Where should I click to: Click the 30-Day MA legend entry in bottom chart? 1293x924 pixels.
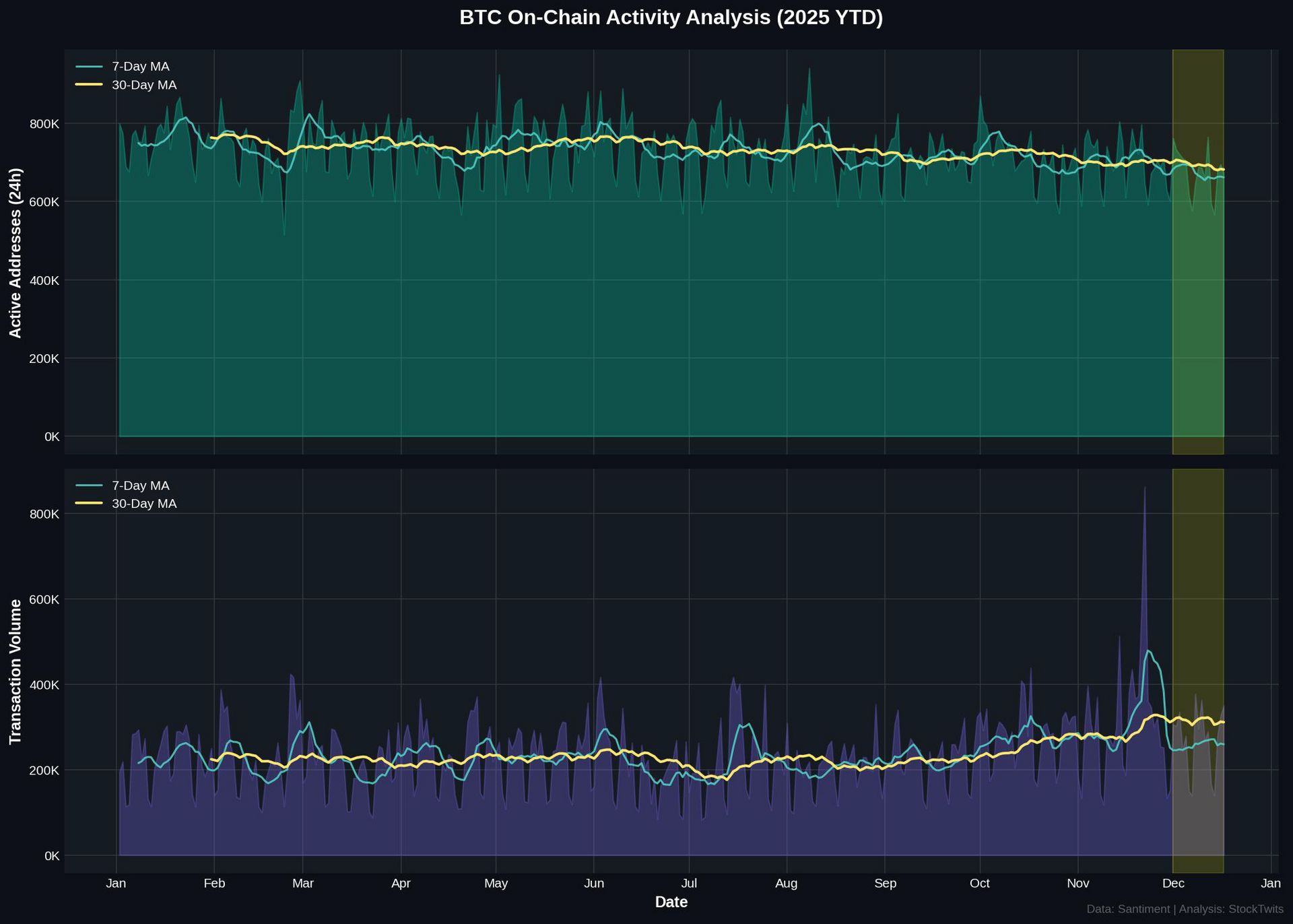point(143,504)
